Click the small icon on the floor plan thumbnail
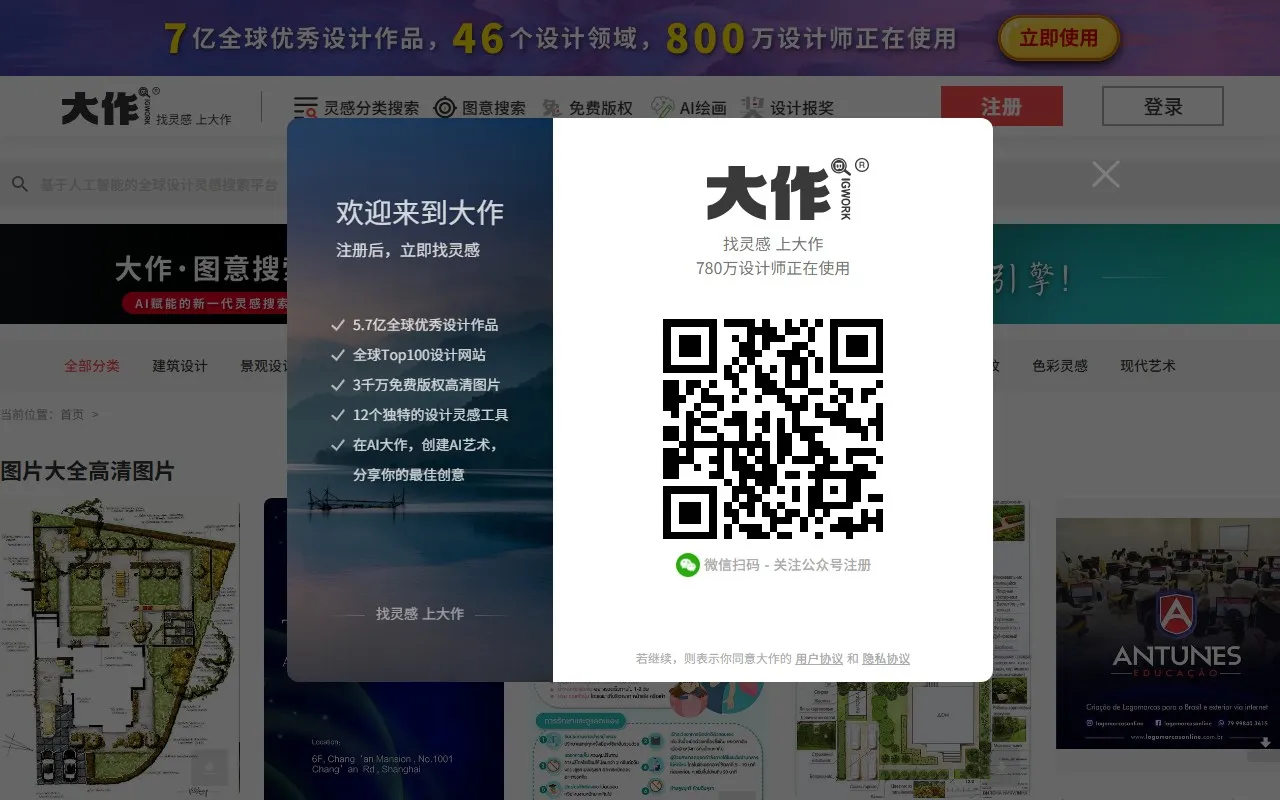Image resolution: width=1280 pixels, height=800 pixels. pos(209,768)
